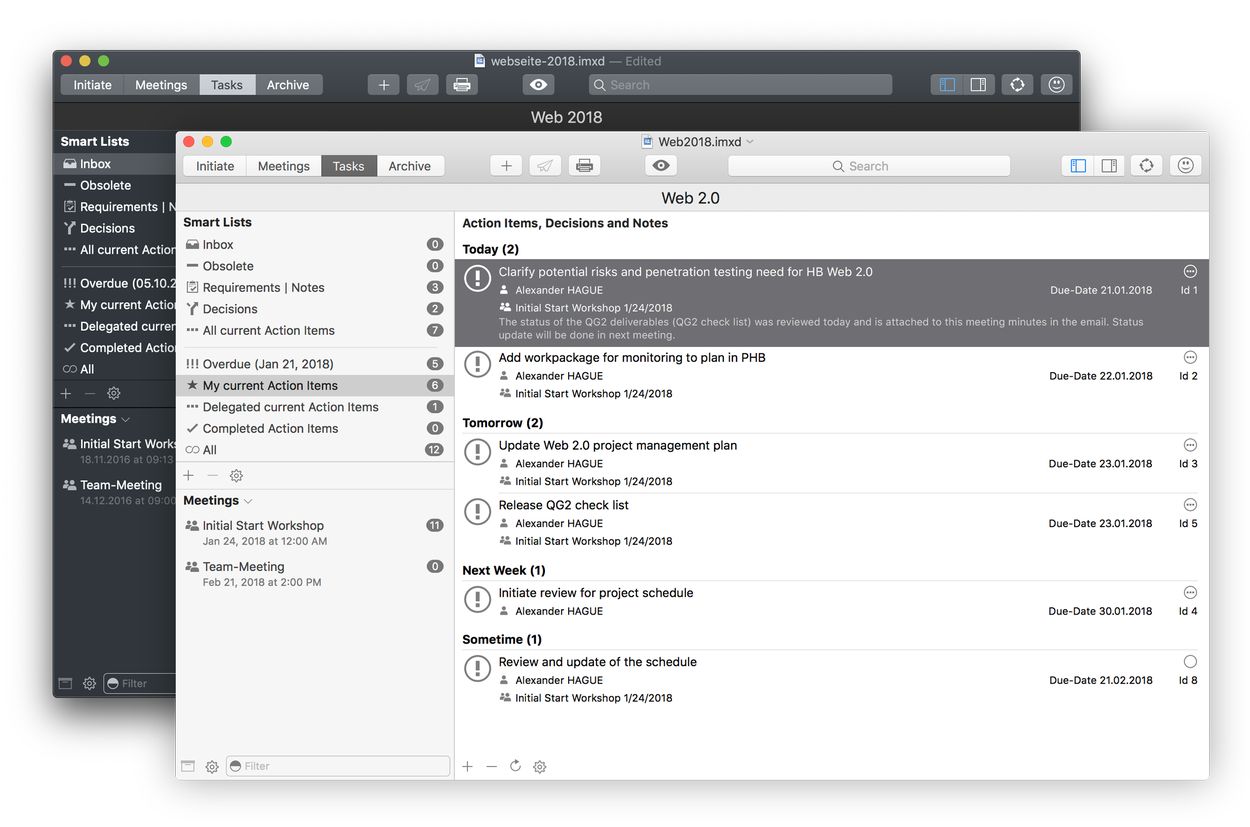
Task: Open gear menu beside front sidebar Filter field
Action: pos(212,767)
